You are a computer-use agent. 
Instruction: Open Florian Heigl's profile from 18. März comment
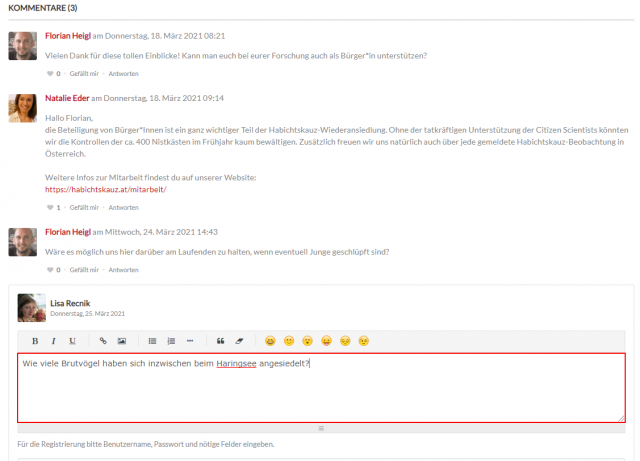[x=68, y=36]
